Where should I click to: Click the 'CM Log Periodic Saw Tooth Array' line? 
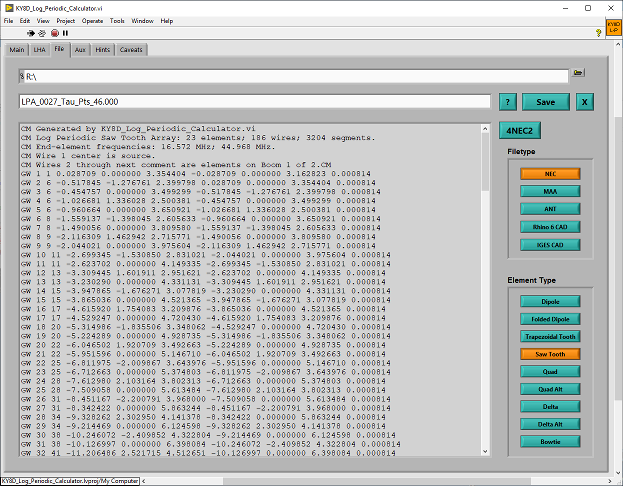click(198, 138)
